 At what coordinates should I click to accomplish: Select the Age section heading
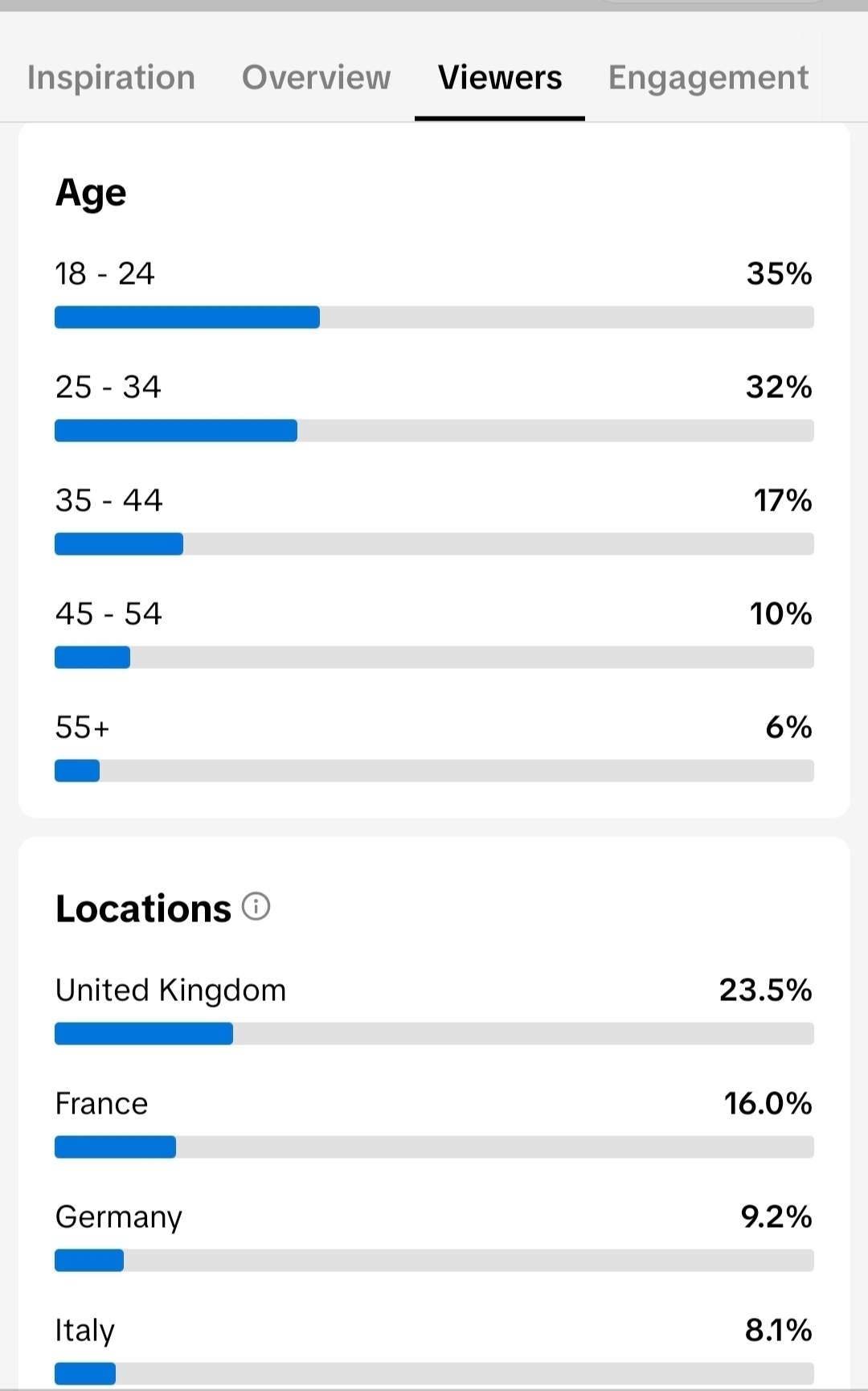(91, 194)
